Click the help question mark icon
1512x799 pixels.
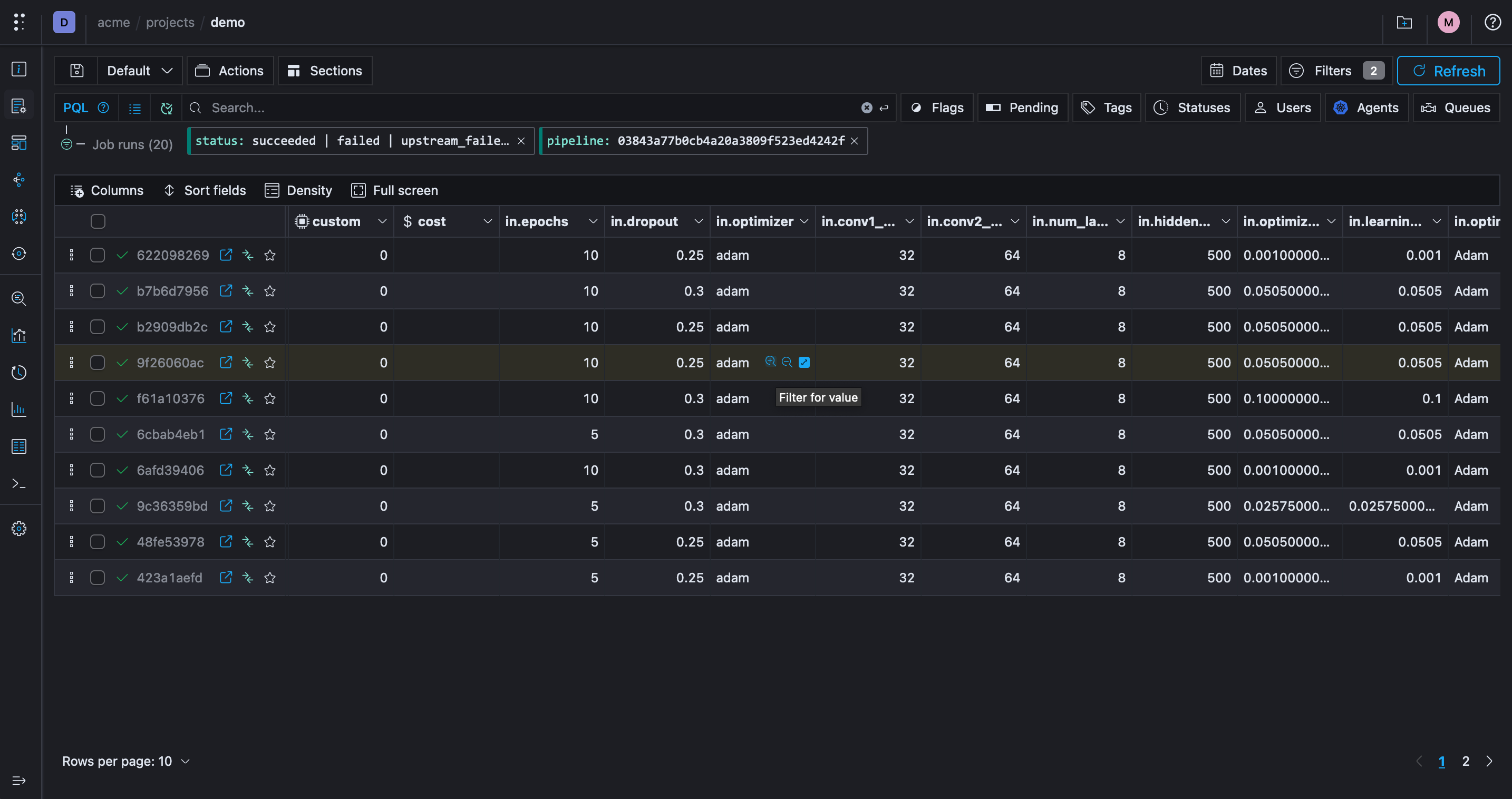pos(1492,22)
